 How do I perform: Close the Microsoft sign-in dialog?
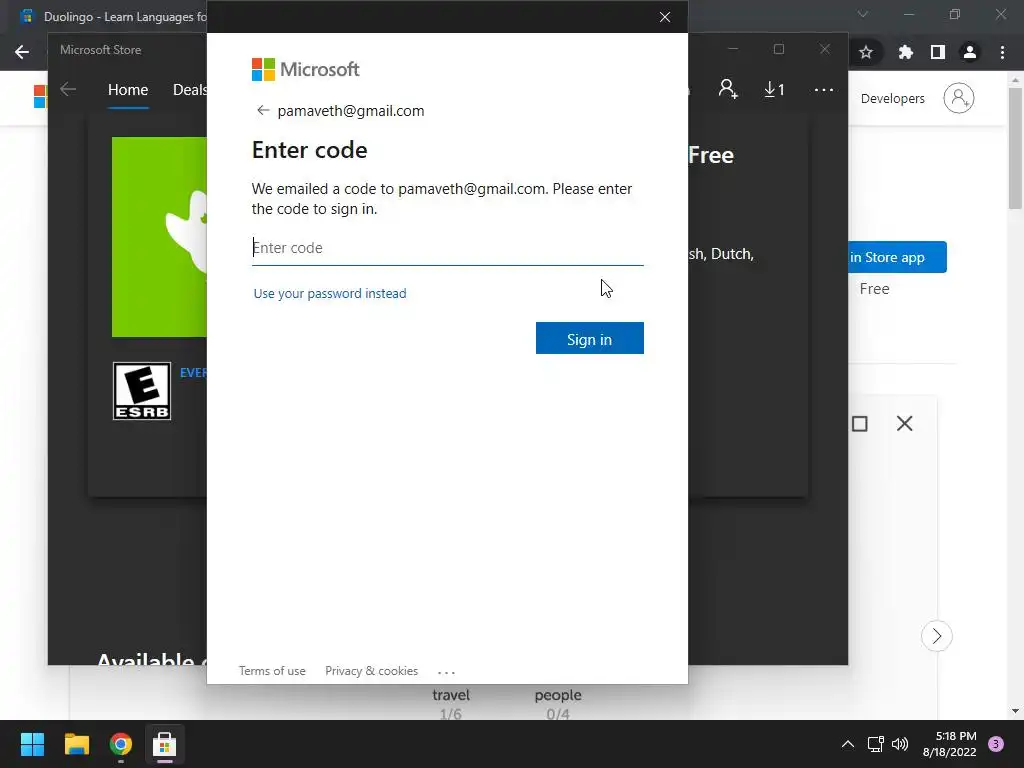[665, 17]
